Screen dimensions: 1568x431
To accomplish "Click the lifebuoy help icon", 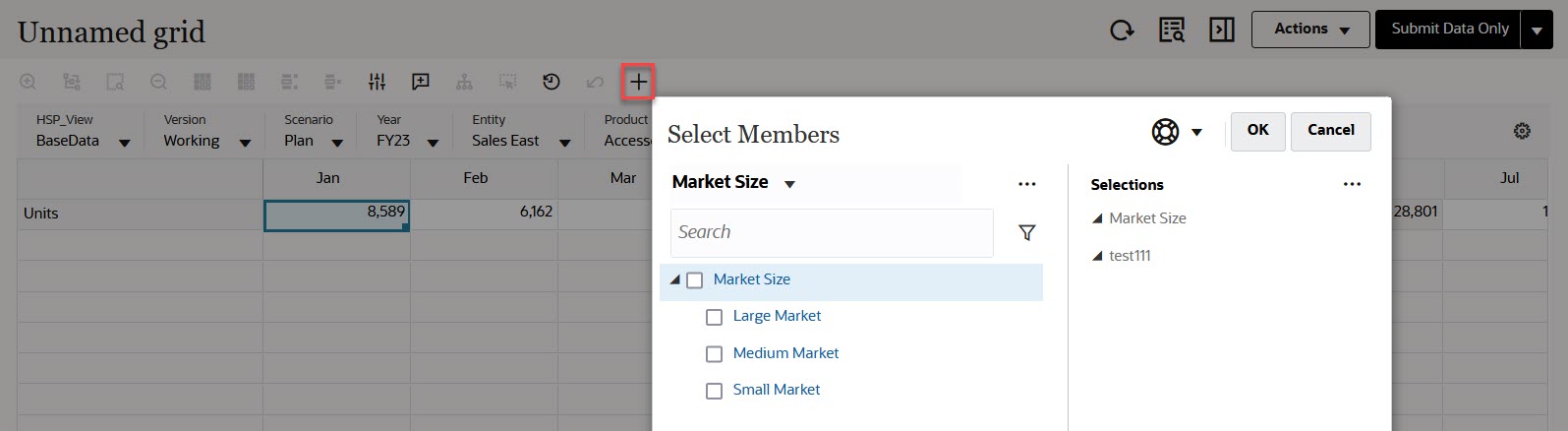I will pyautogui.click(x=1165, y=131).
